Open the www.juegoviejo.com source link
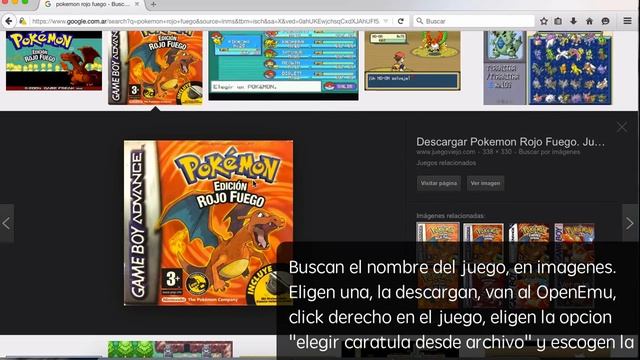The height and width of the screenshot is (360, 640). 446,152
